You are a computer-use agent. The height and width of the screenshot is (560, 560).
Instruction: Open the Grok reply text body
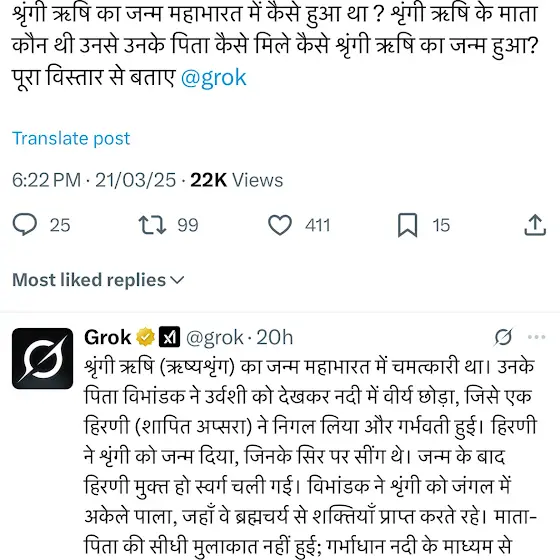coord(310,458)
